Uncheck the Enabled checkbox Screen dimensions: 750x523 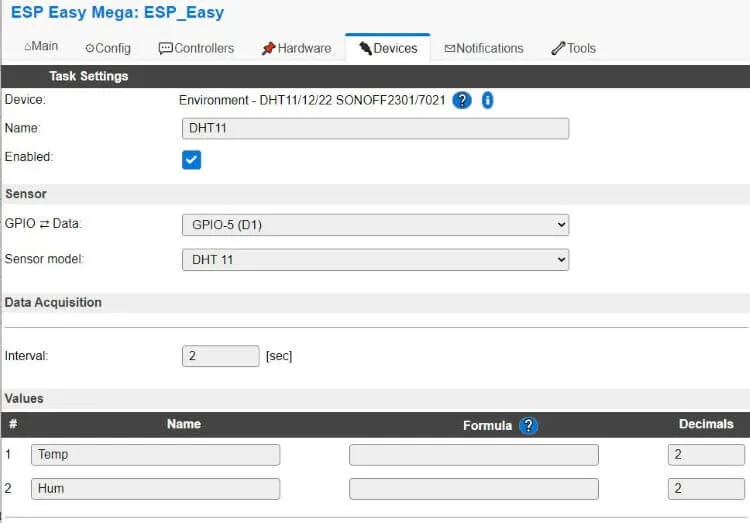(x=191, y=160)
